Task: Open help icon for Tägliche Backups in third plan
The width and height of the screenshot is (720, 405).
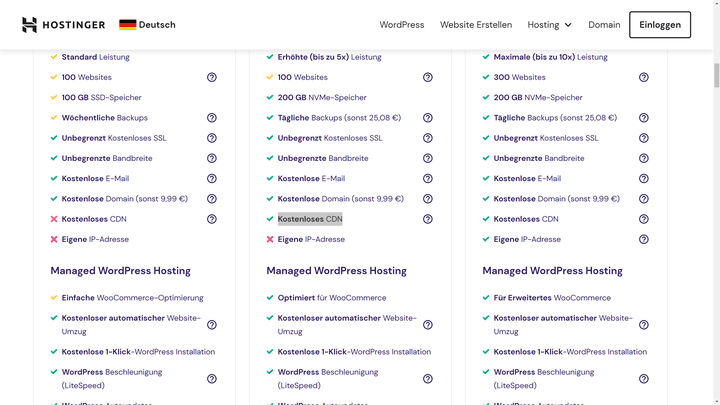Action: 644,118
